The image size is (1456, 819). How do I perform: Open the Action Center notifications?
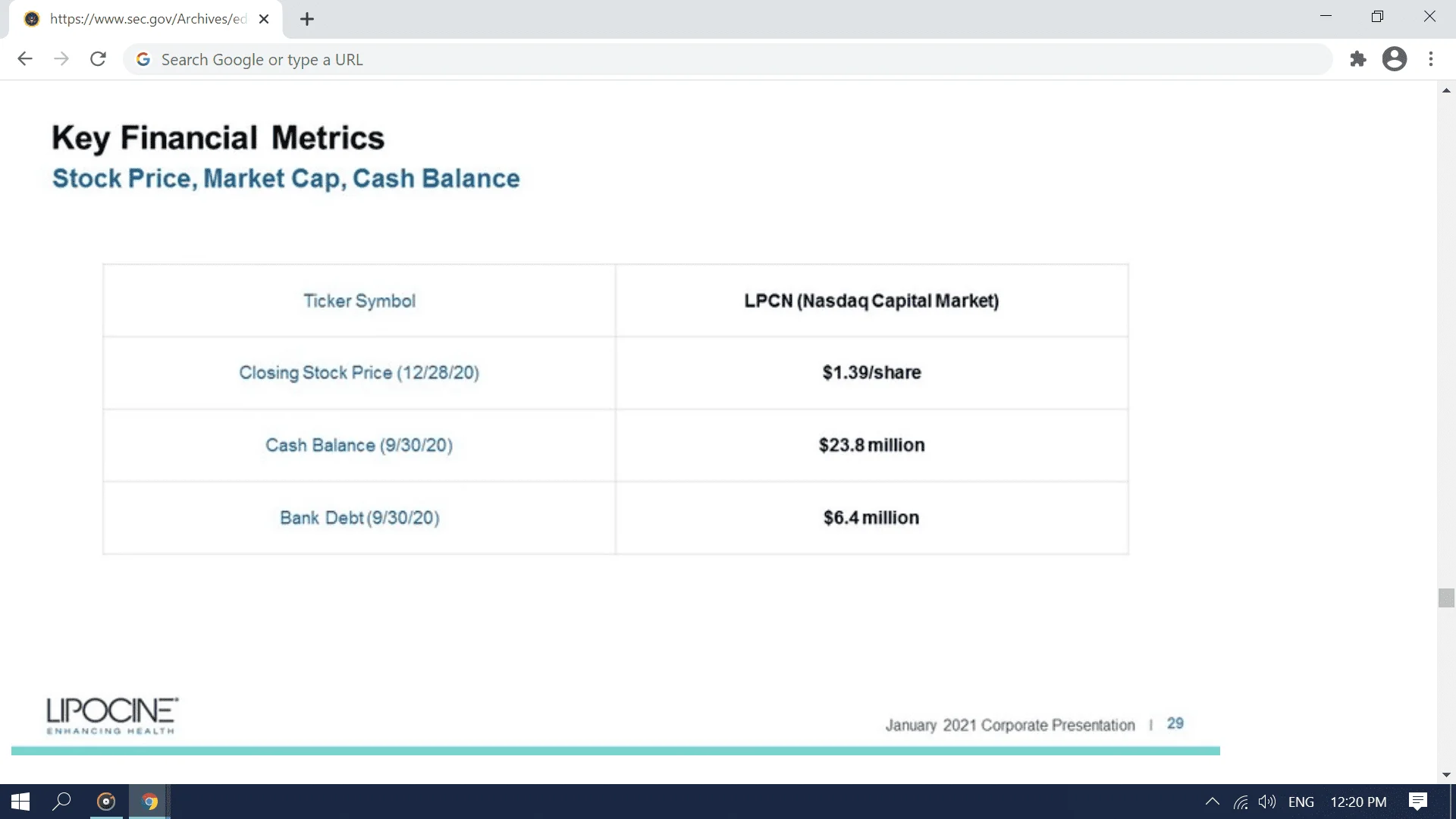click(x=1418, y=802)
